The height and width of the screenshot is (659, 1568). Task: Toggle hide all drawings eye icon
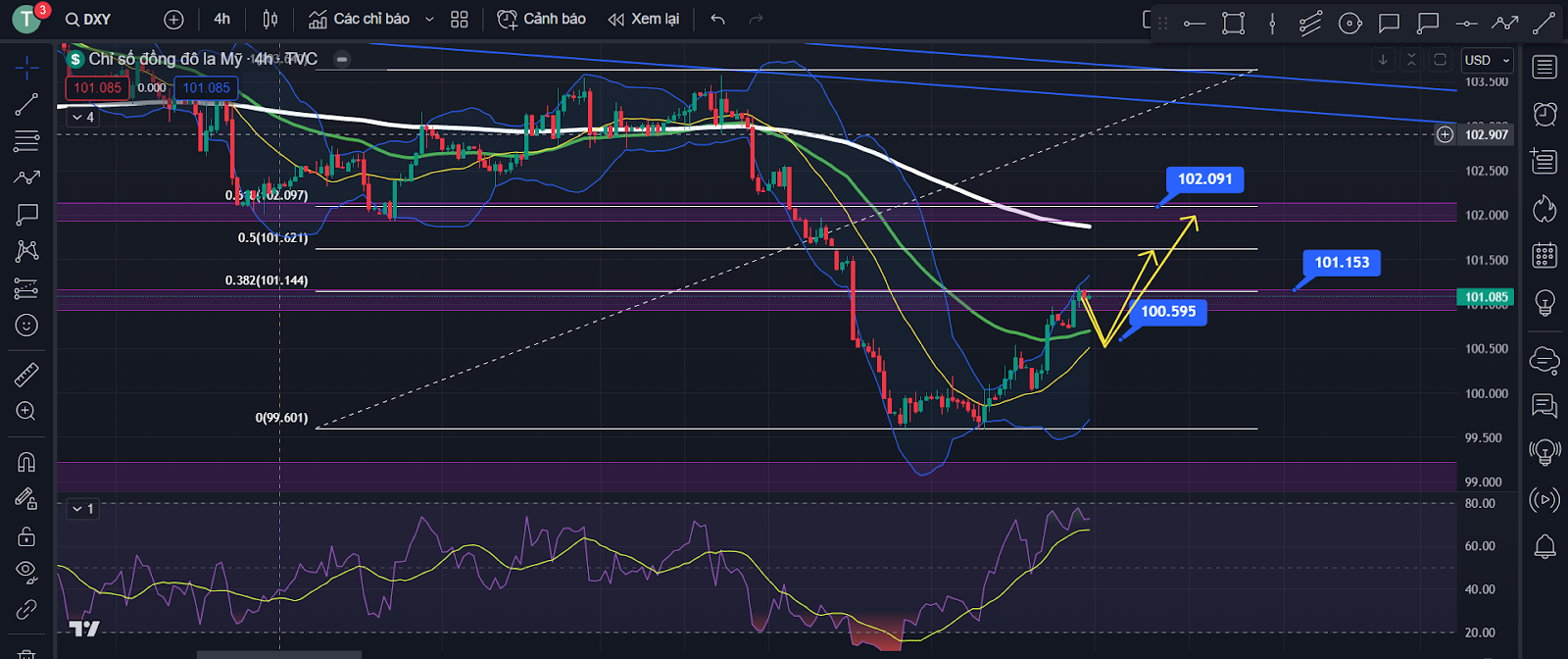[x=26, y=572]
